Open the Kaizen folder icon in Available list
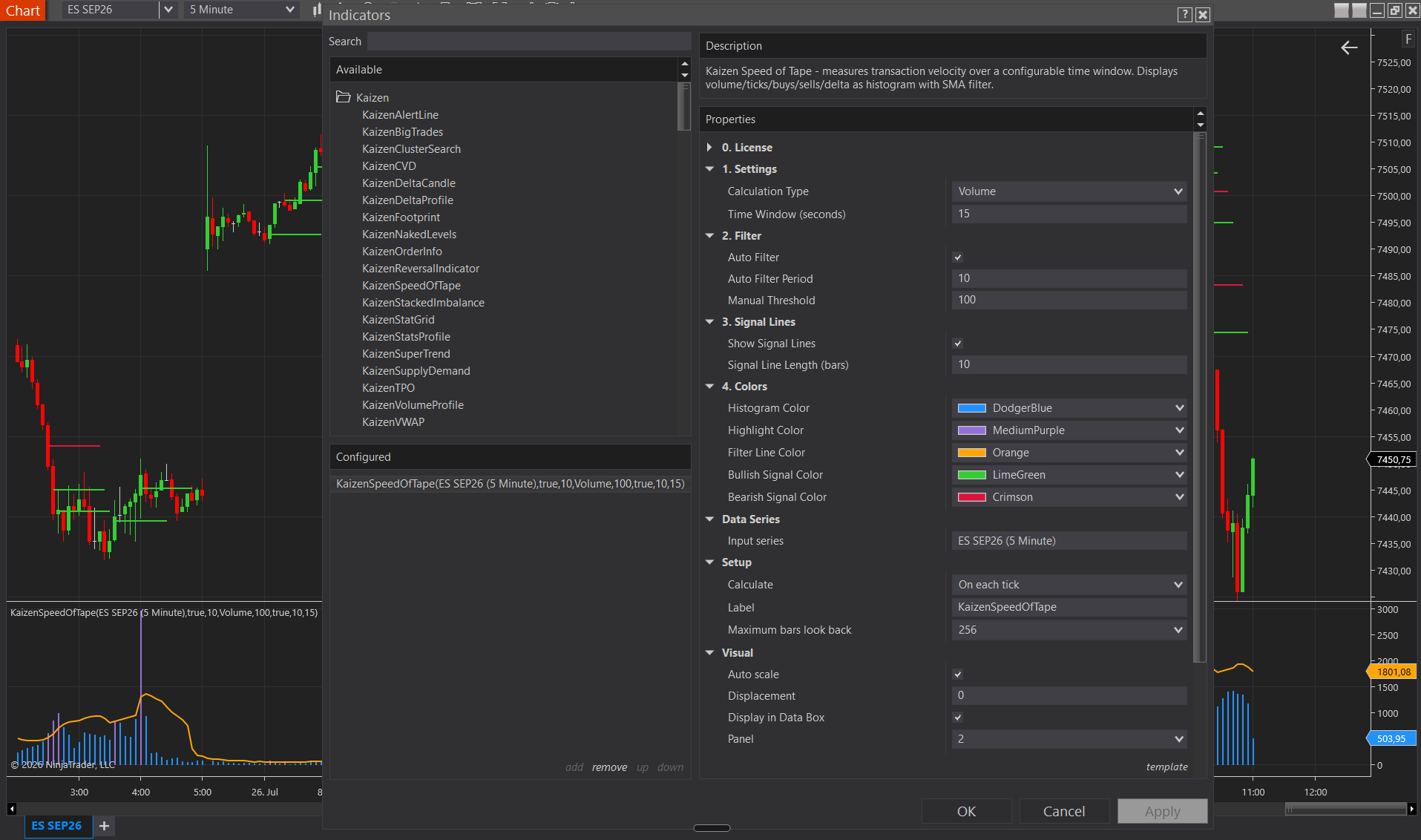1421x840 pixels. click(x=343, y=97)
